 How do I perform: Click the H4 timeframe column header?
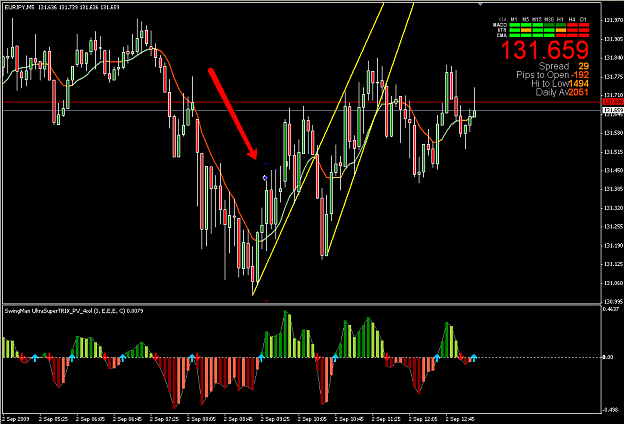[x=572, y=20]
